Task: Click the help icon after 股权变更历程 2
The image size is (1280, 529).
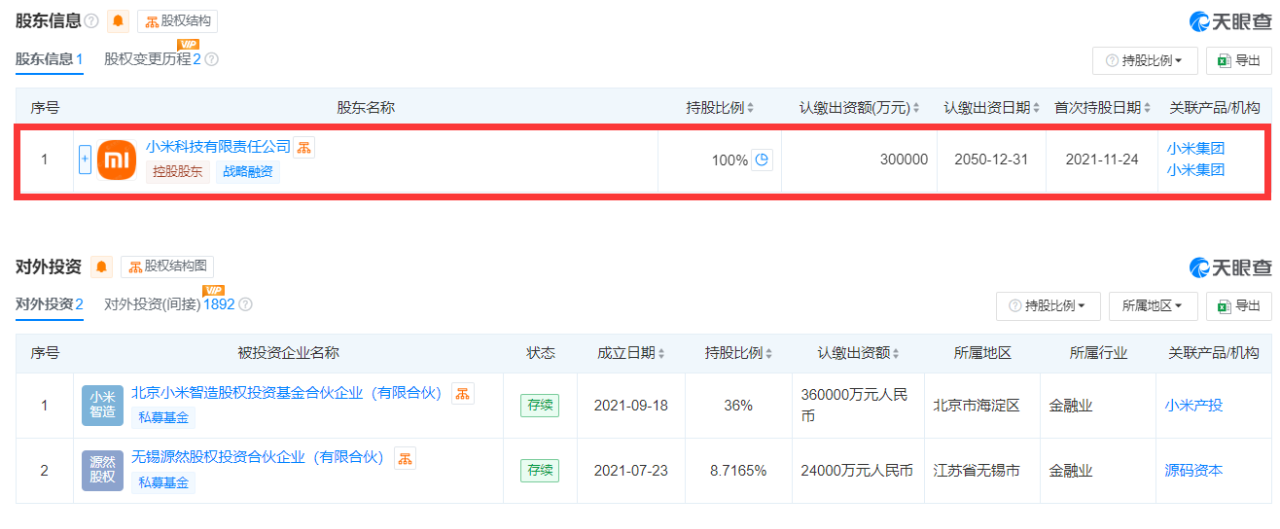Action: (x=211, y=60)
